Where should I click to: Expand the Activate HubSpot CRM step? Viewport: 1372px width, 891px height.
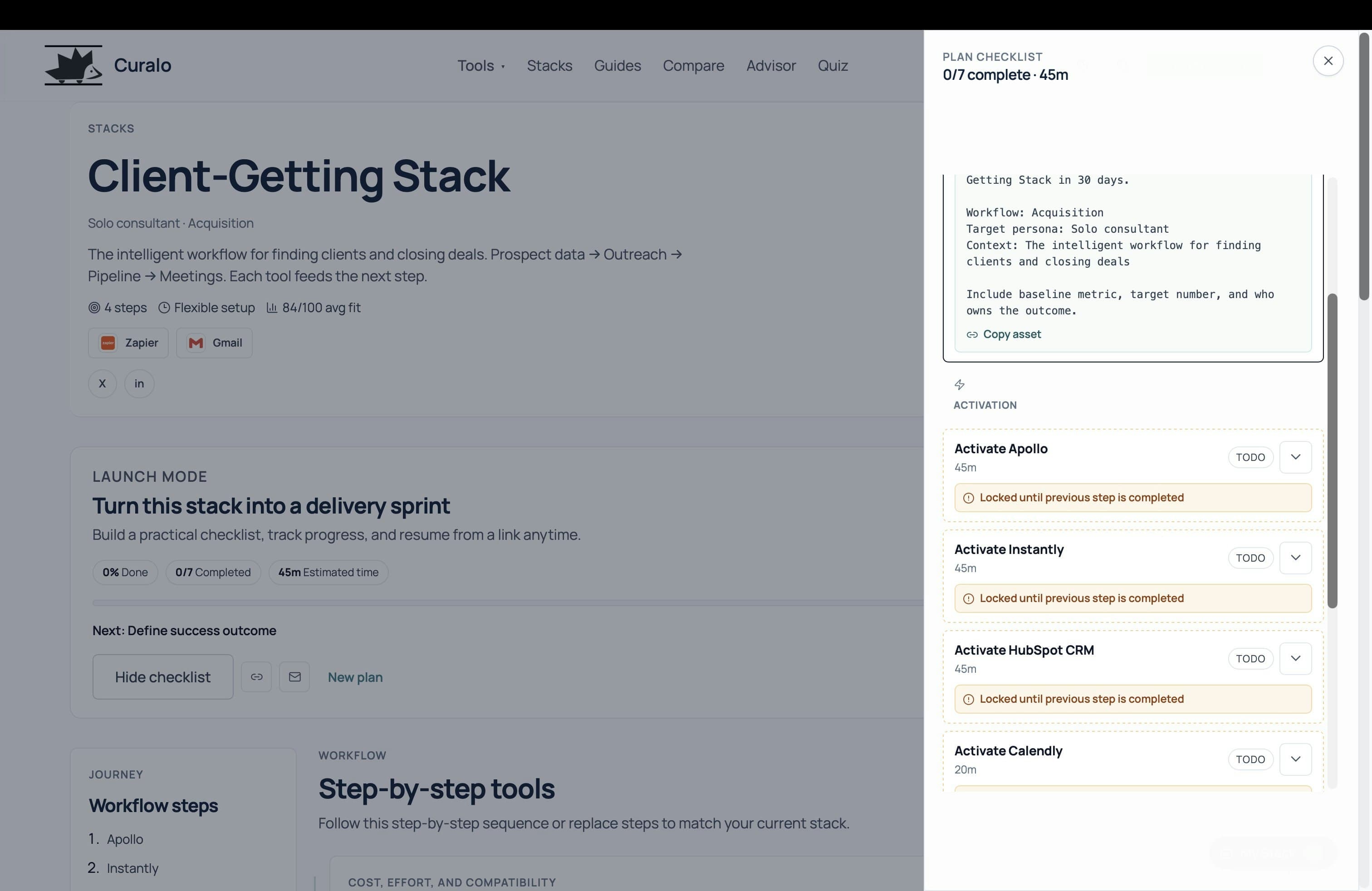pyautogui.click(x=1295, y=658)
